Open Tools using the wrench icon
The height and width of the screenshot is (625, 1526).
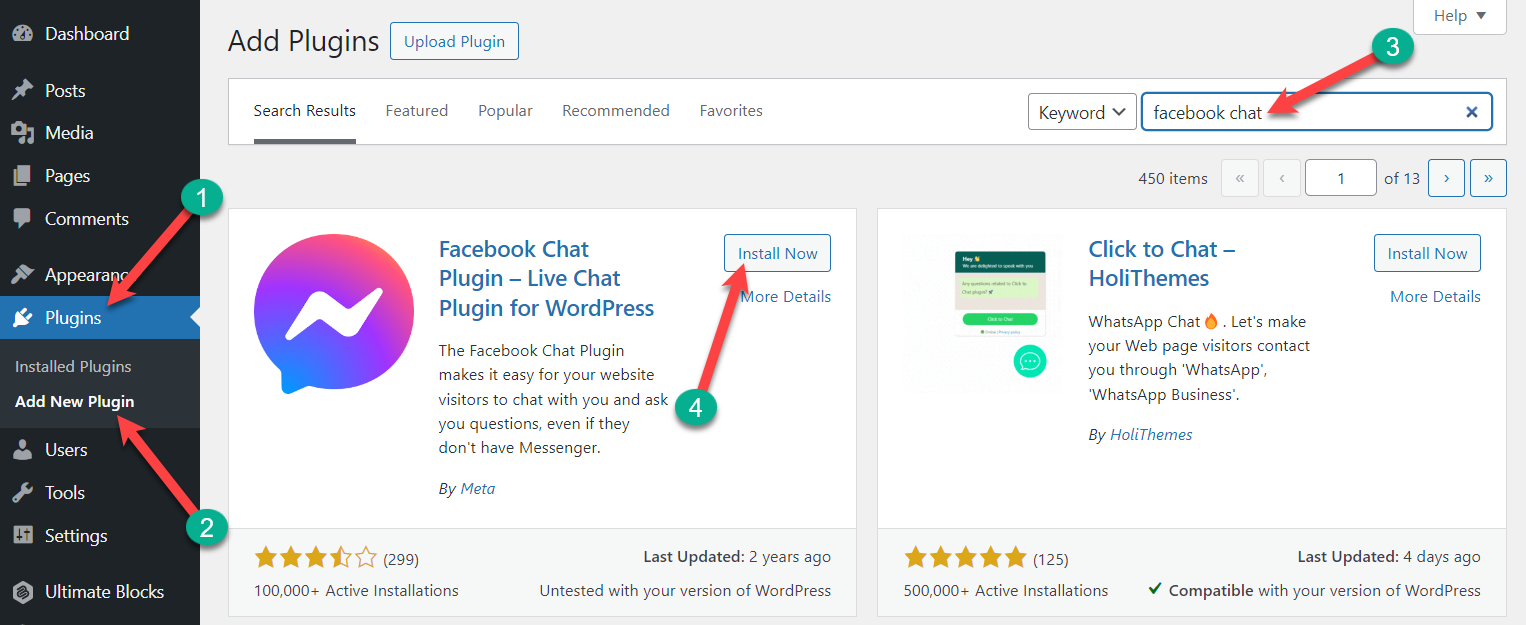[x=23, y=492]
